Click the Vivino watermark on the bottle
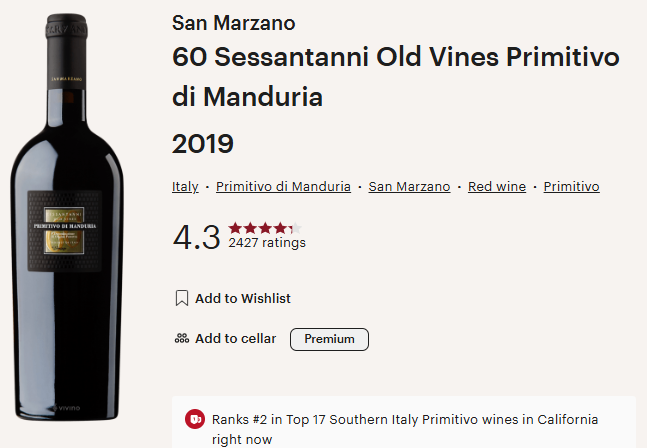Screen dimensions: 647x448 (x=66, y=408)
